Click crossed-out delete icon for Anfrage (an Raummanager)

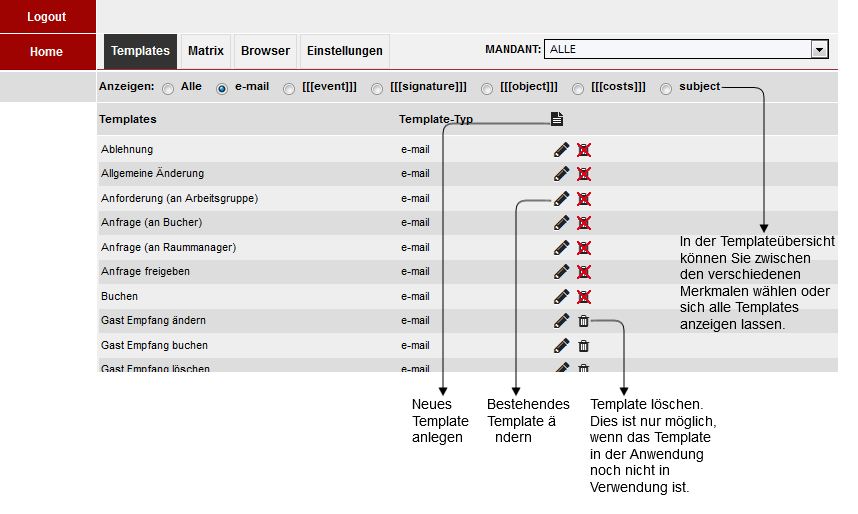tap(584, 248)
